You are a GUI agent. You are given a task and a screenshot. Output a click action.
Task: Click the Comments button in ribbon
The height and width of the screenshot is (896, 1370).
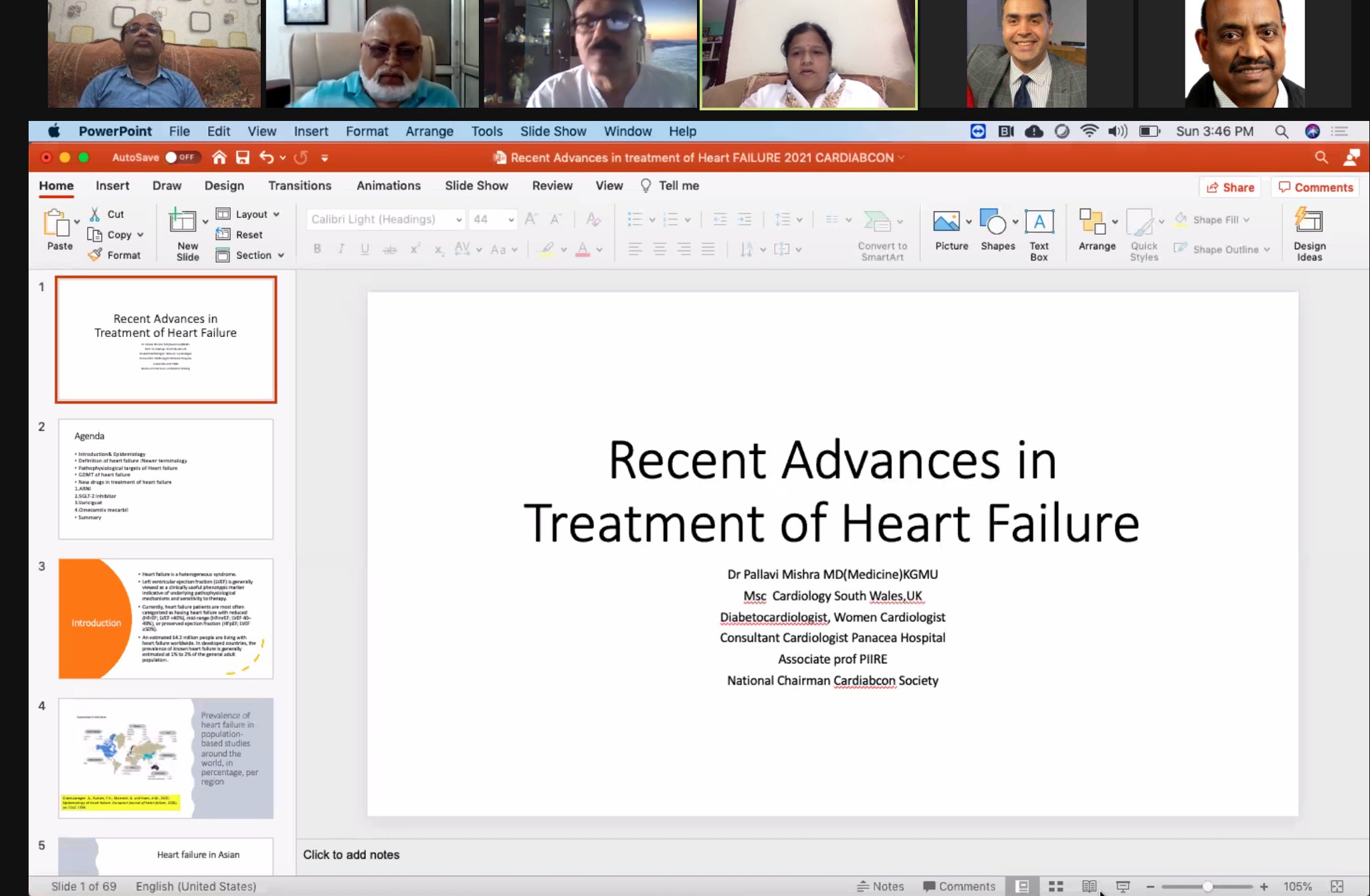pos(1315,188)
